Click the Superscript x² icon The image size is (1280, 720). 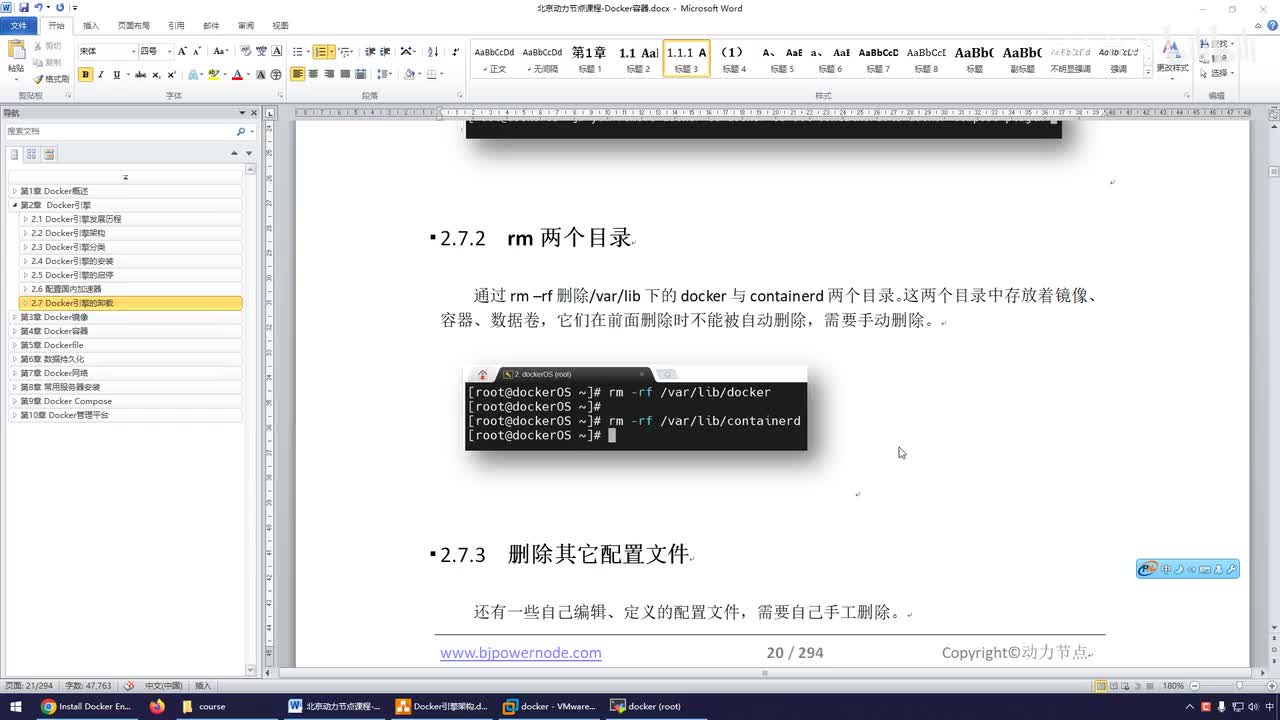[171, 75]
